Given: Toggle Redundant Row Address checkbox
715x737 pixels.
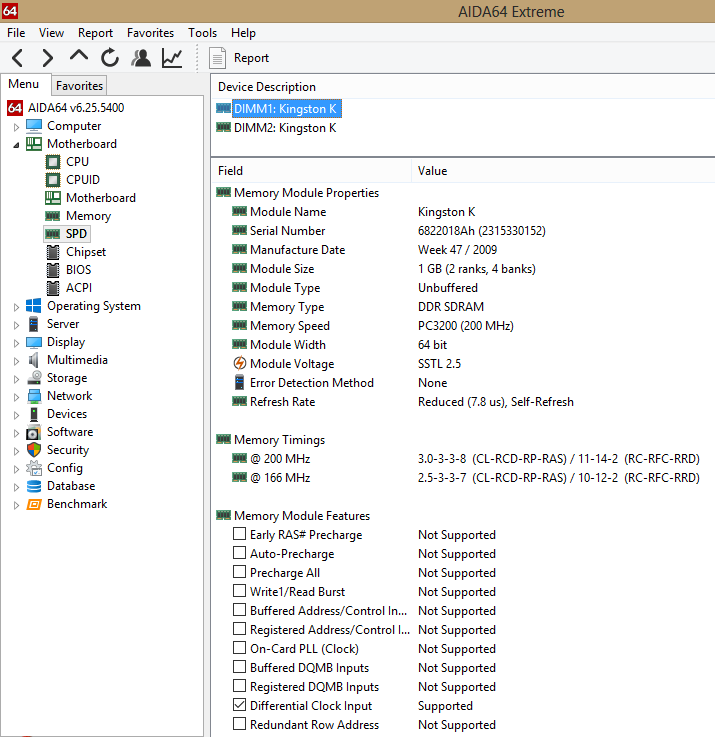Looking at the screenshot, I should (239, 723).
